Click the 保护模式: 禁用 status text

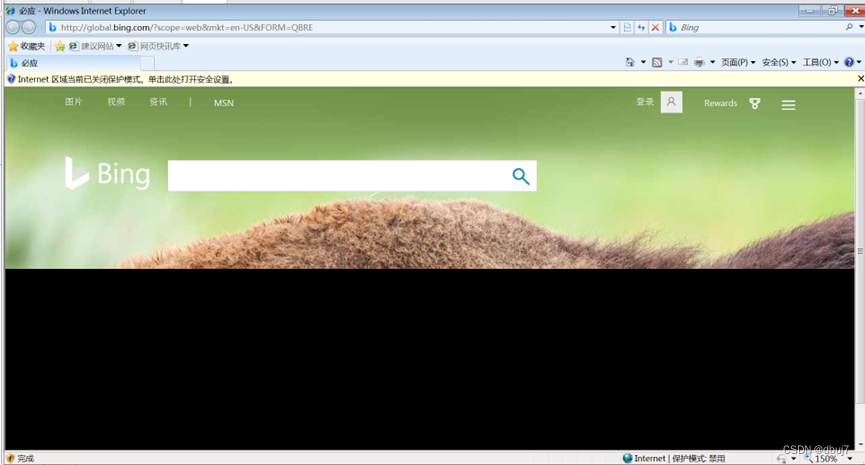[x=698, y=458]
